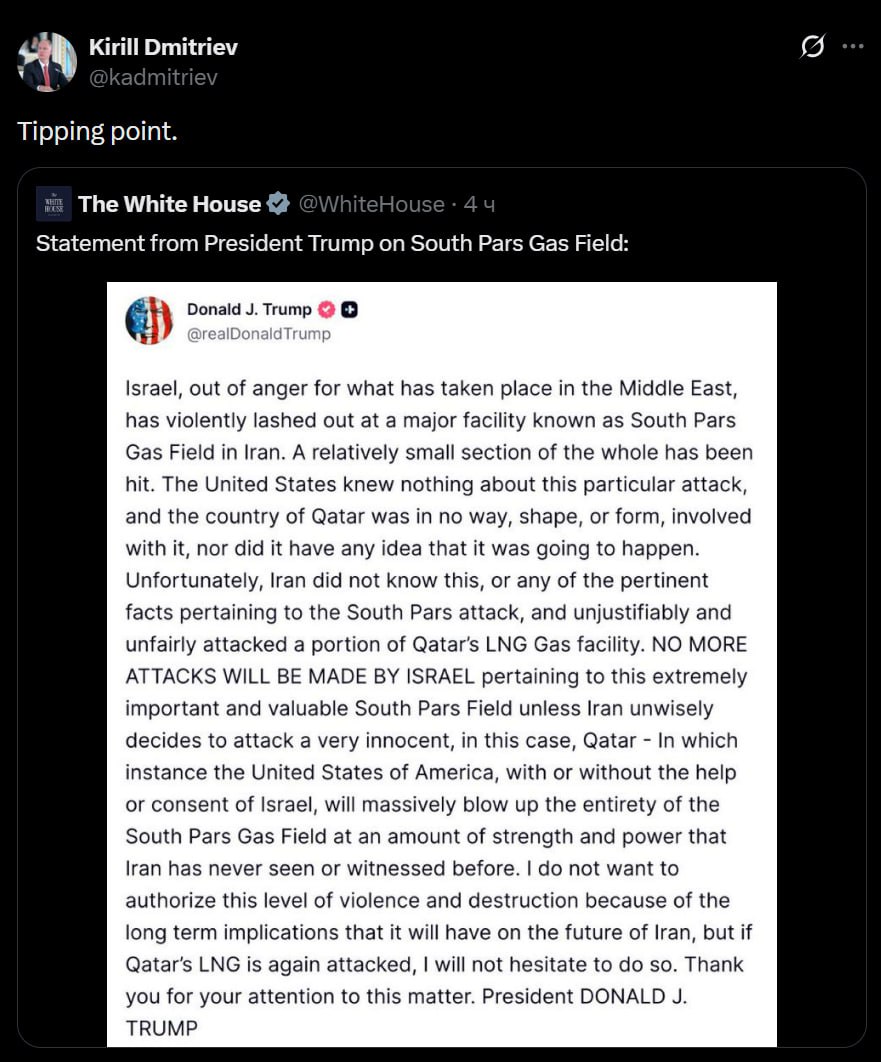This screenshot has height=1062, width=881.
Task: Click the Donald J. Trump name in image
Action: coord(249,309)
